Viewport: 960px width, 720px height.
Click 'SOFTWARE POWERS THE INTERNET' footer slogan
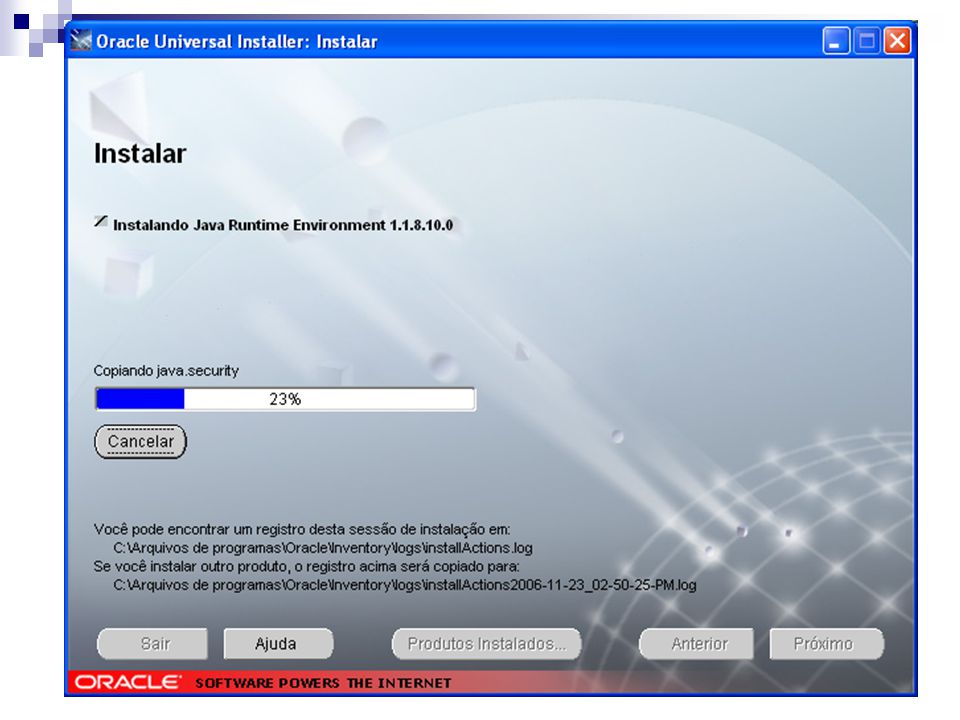coord(323,683)
